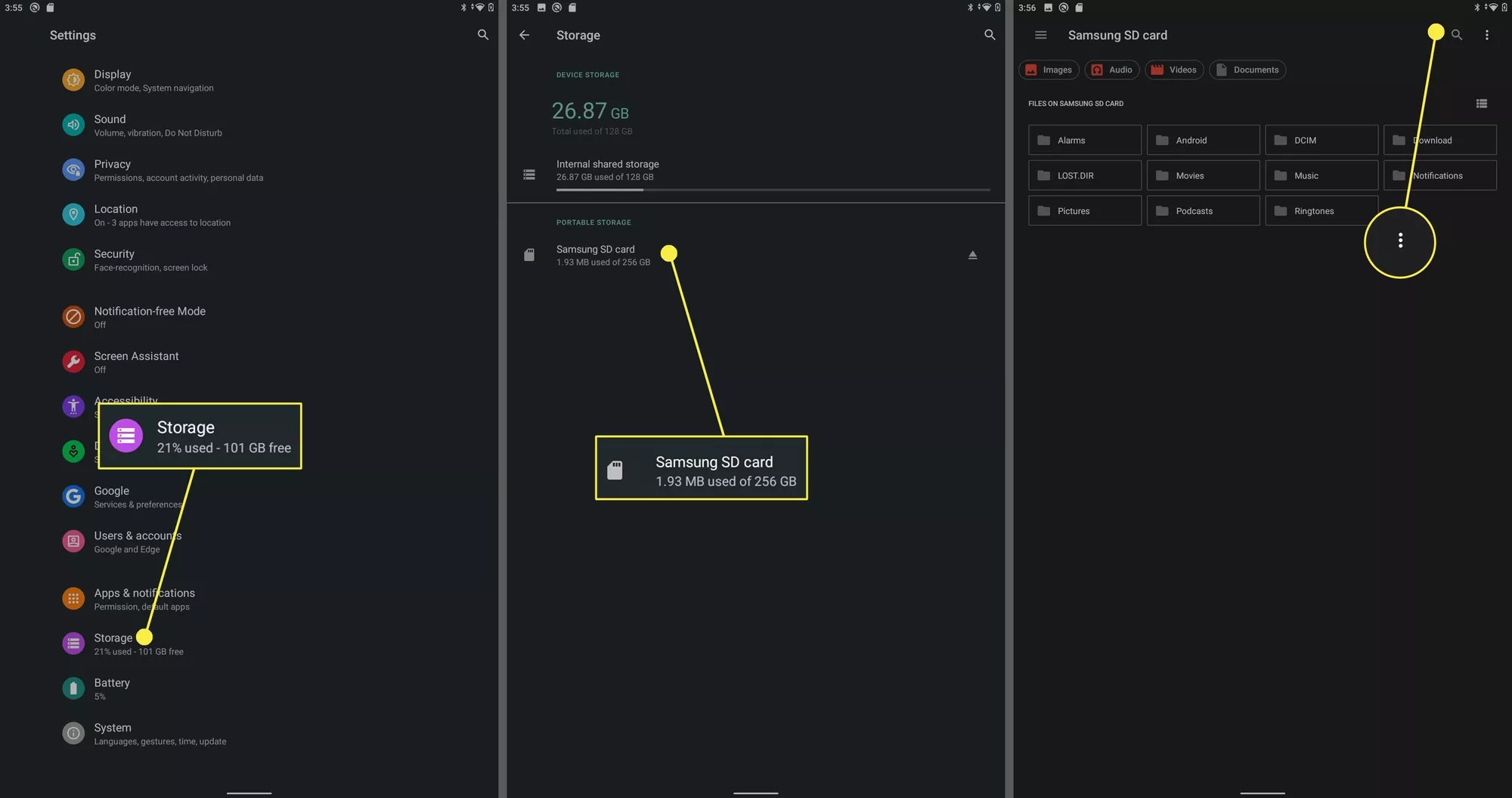Tap the Internal shared storage icon

(x=529, y=175)
